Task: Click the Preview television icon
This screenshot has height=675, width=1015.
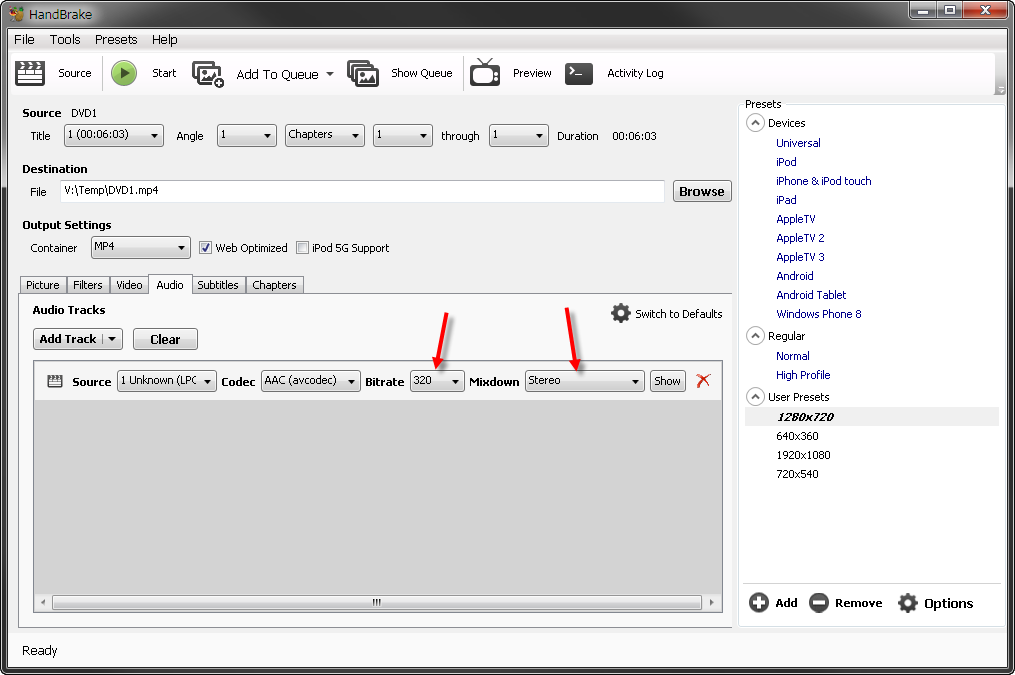Action: (485, 73)
